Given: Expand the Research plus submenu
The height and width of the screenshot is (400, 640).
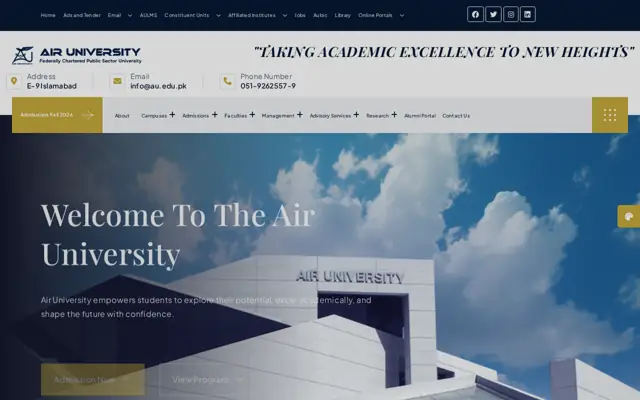Looking at the screenshot, I should pos(394,115).
